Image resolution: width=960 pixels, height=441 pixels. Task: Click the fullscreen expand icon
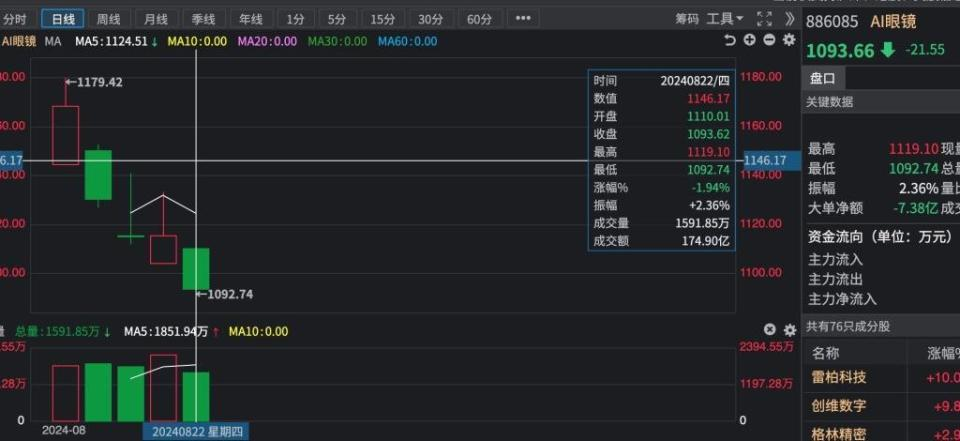coord(764,18)
